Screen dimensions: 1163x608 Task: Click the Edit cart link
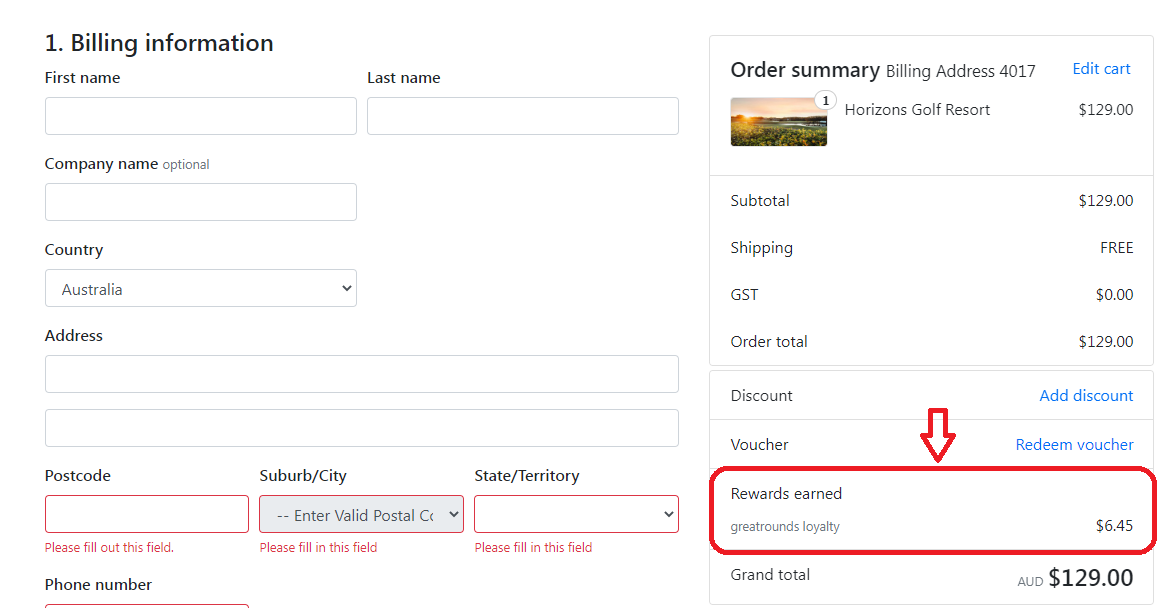[1101, 69]
